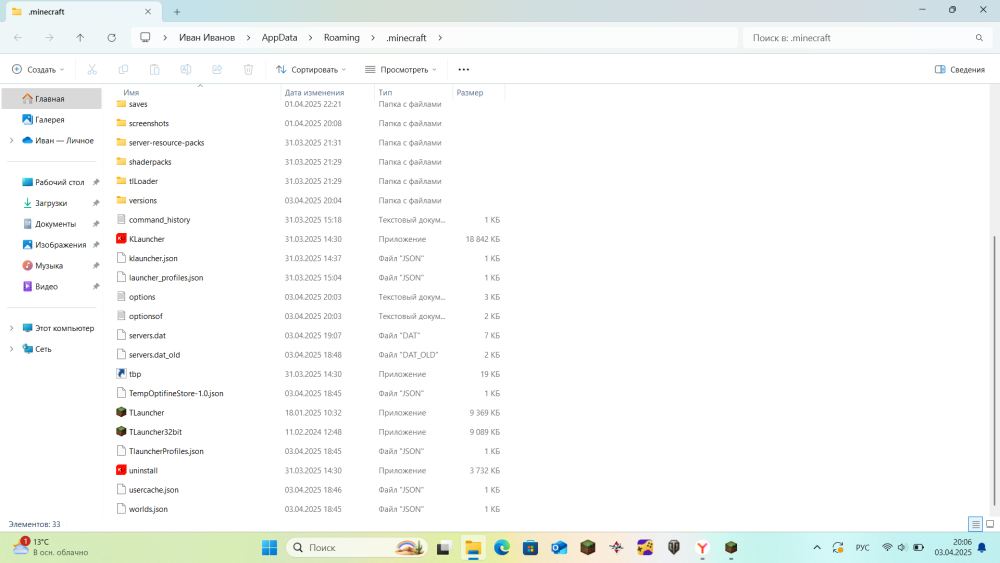The height and width of the screenshot is (563, 1000).
Task: Expand Иван — Личное tree node
Action: (x=11, y=140)
